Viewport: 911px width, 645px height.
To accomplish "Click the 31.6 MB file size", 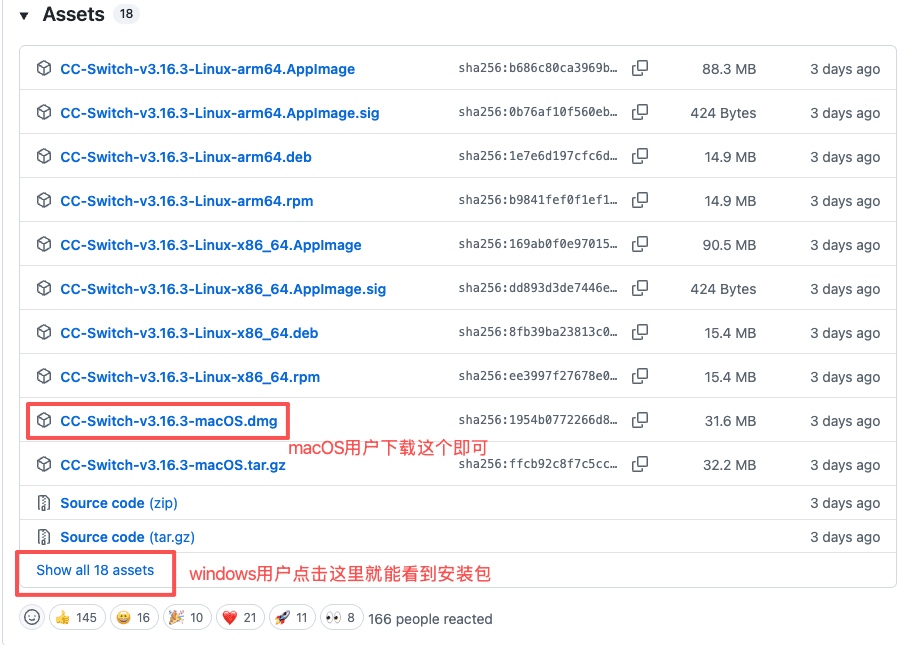I will pyautogui.click(x=730, y=421).
